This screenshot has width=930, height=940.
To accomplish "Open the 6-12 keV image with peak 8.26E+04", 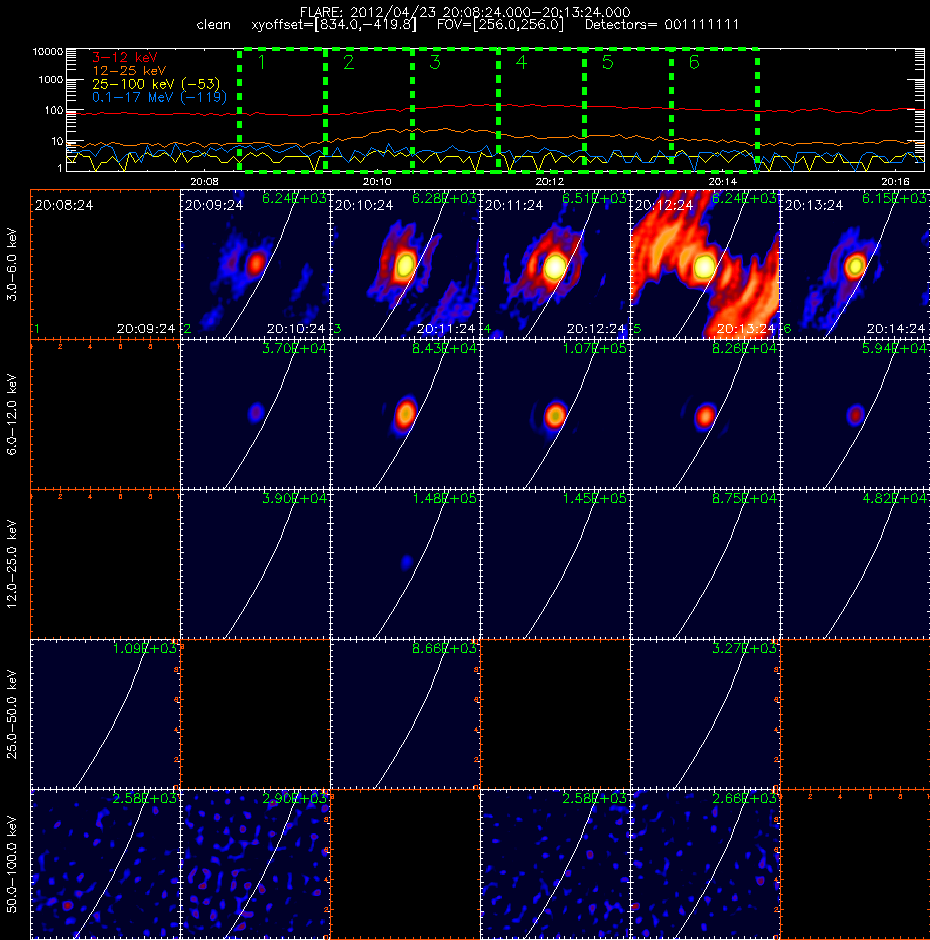I will (x=705, y=414).
